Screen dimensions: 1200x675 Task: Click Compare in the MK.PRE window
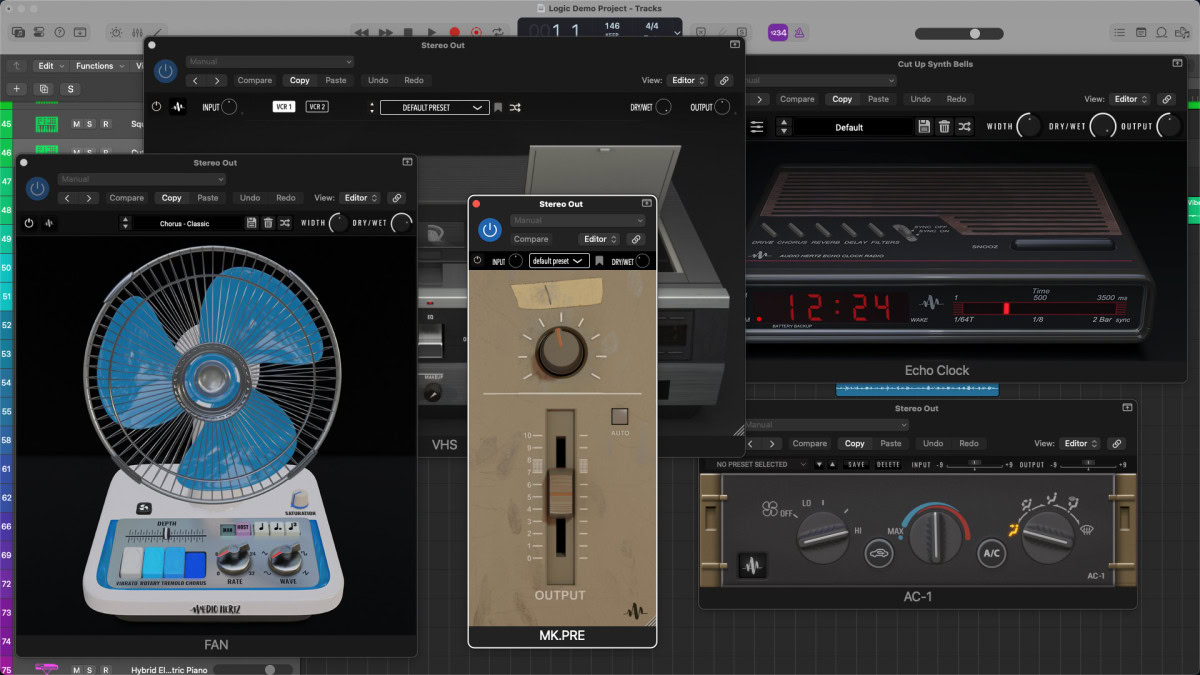pos(531,239)
